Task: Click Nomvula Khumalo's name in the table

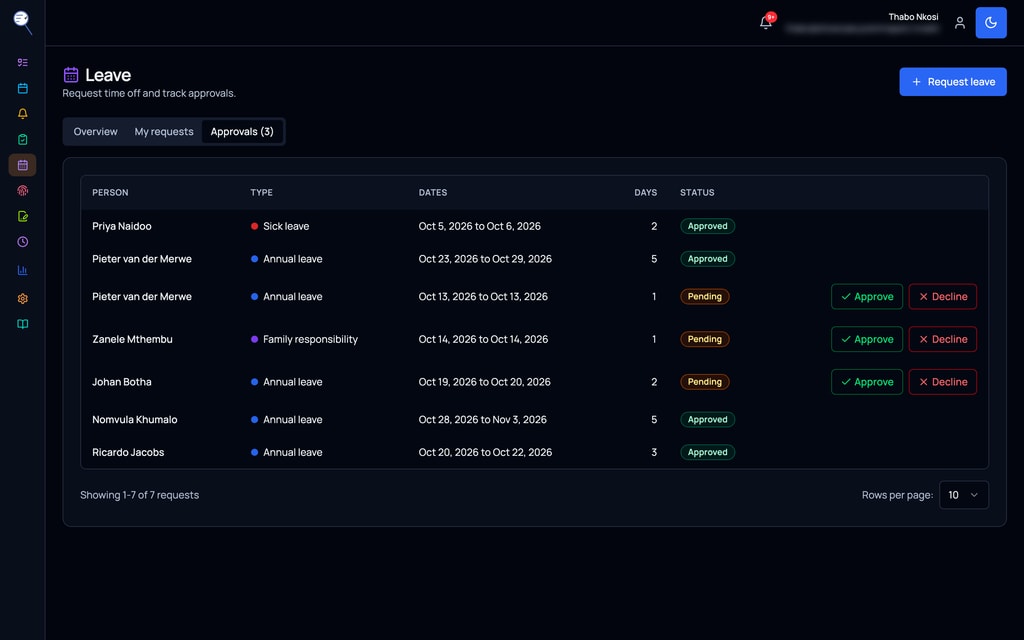Action: (135, 419)
